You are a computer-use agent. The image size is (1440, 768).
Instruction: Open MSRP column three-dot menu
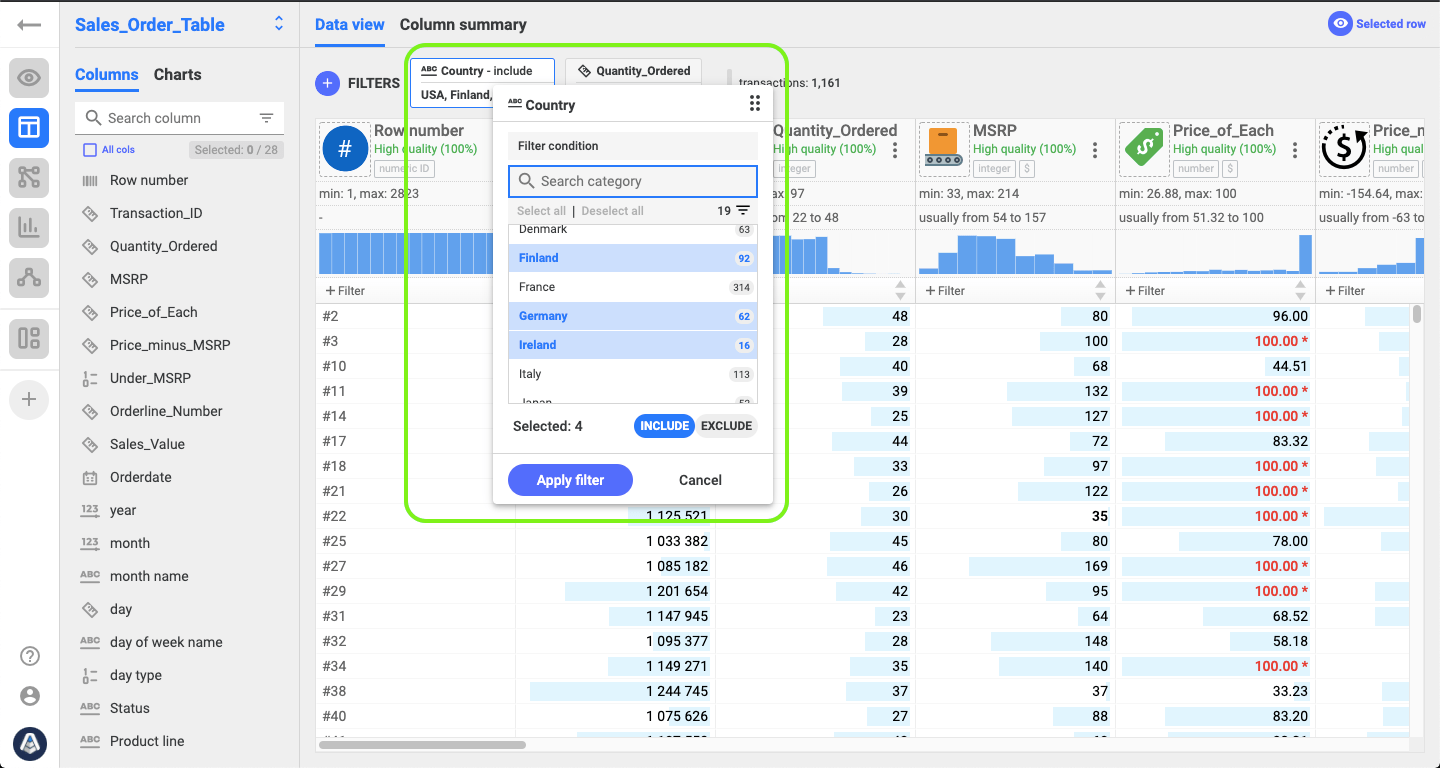(1095, 150)
